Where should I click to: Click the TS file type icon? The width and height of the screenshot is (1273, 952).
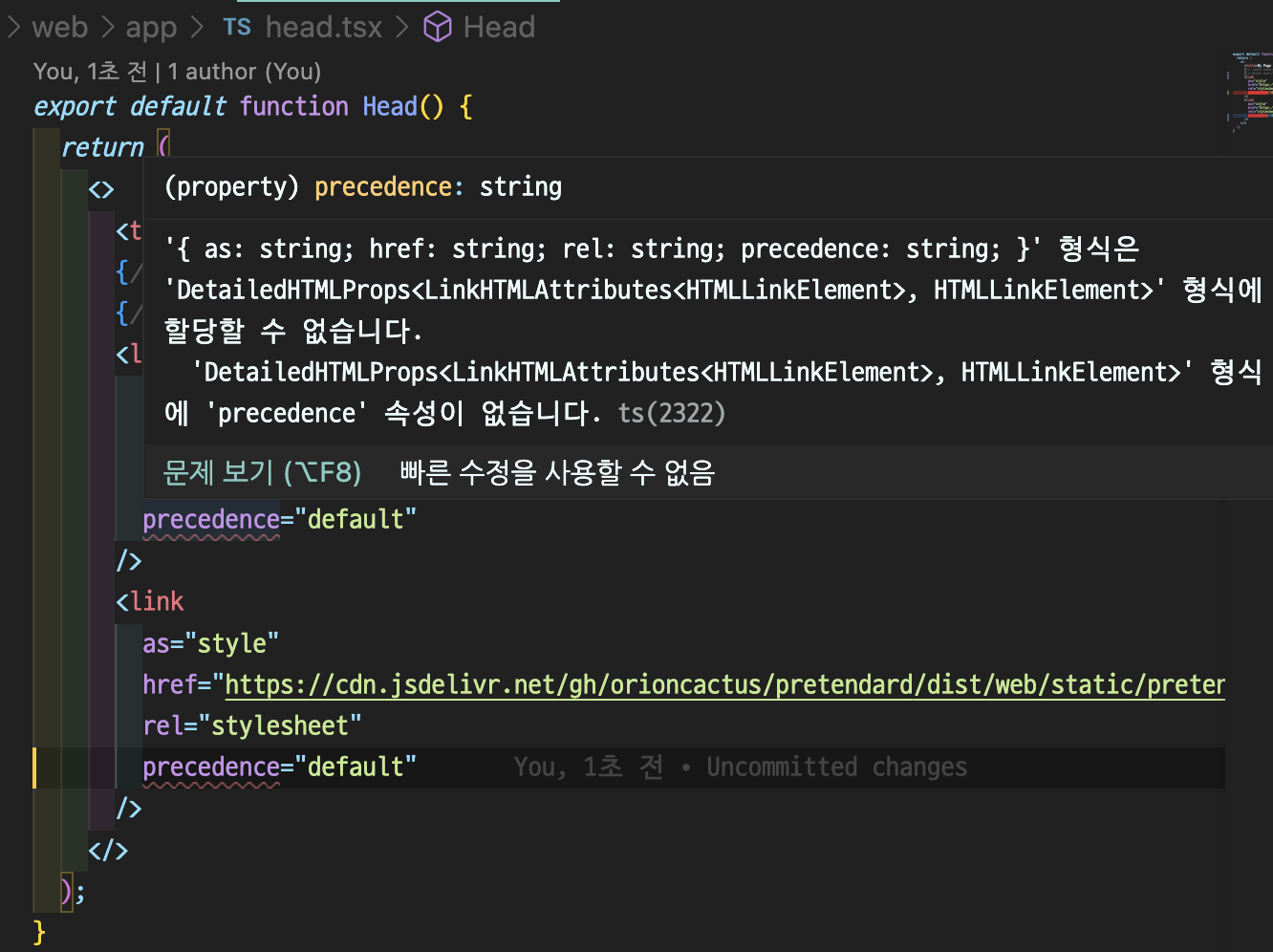coord(237,27)
